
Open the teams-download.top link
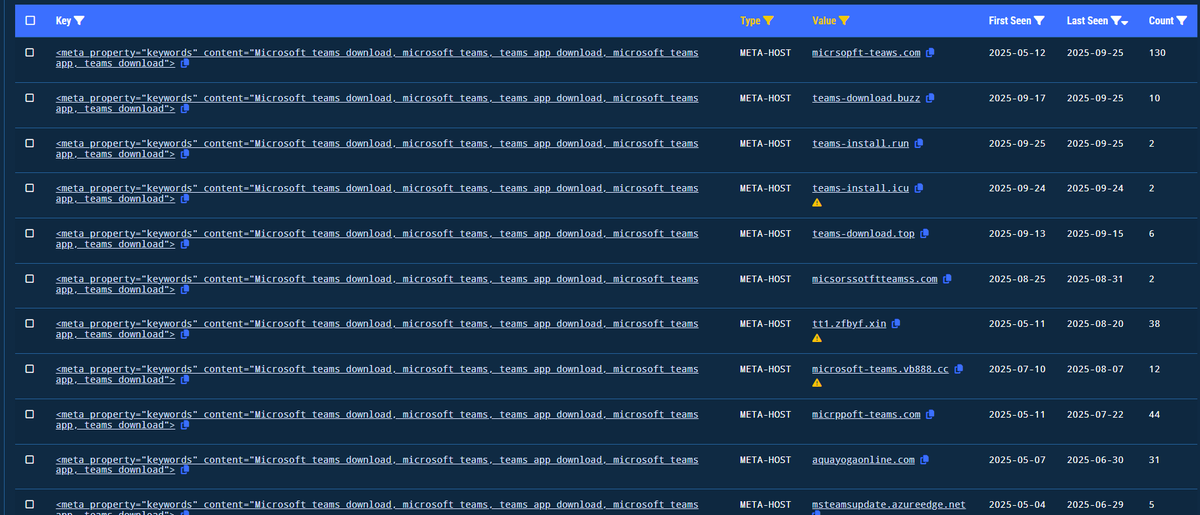(863, 233)
